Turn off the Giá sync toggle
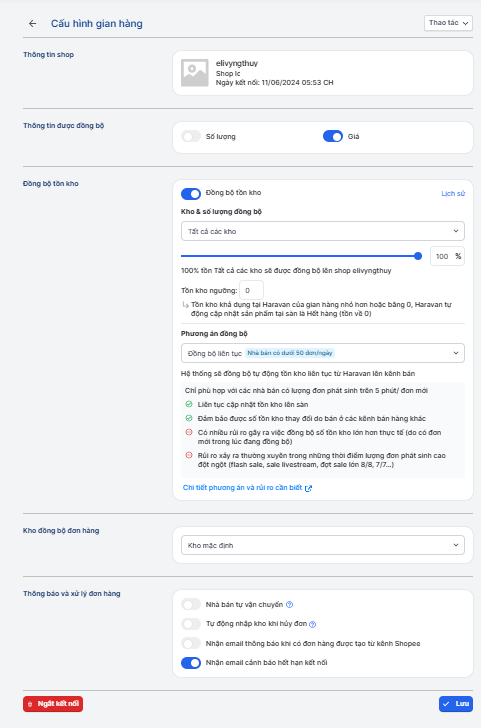481x728 pixels. pos(333,136)
